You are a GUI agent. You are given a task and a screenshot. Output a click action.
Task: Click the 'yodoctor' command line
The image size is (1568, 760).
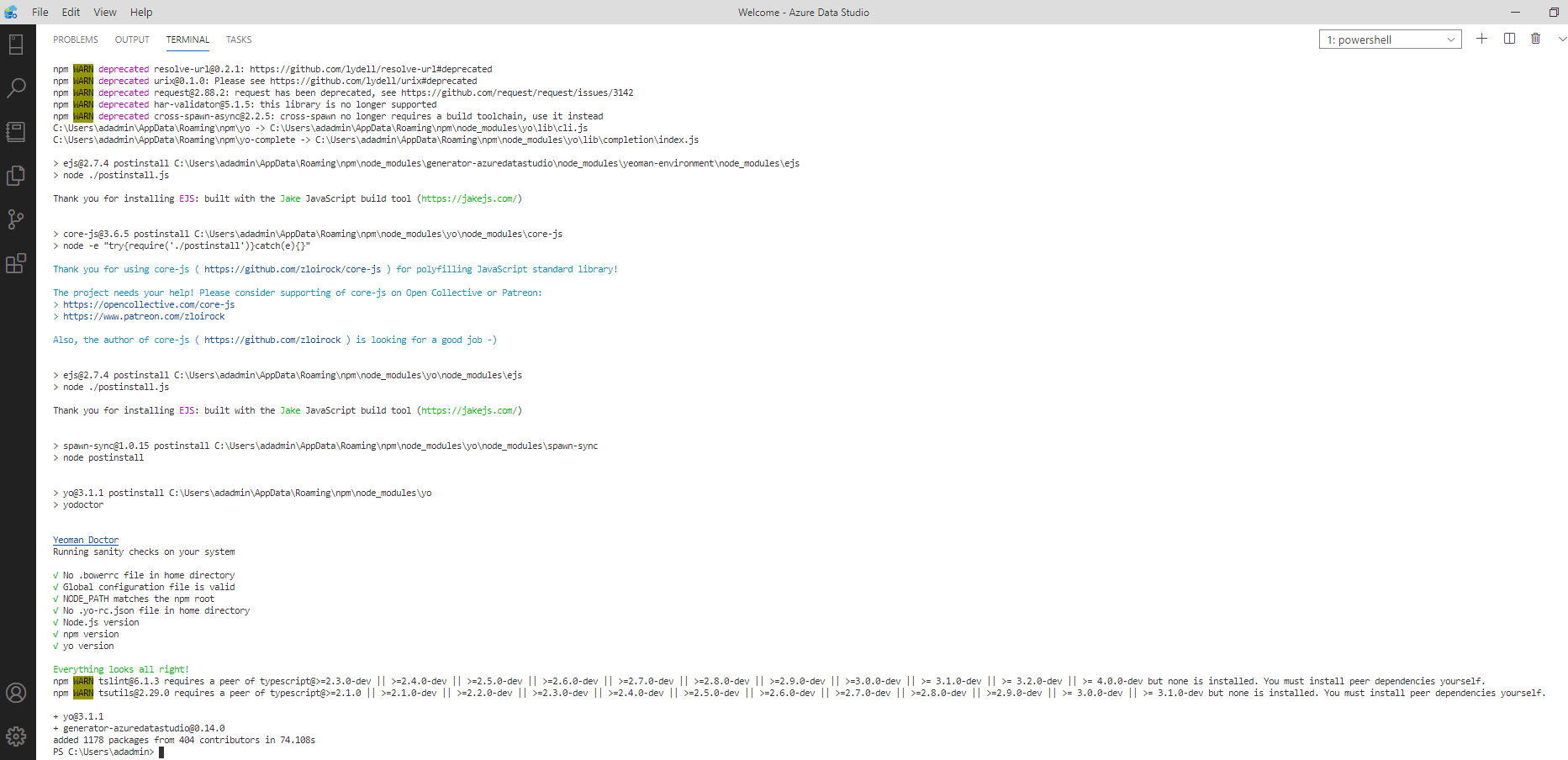click(78, 504)
